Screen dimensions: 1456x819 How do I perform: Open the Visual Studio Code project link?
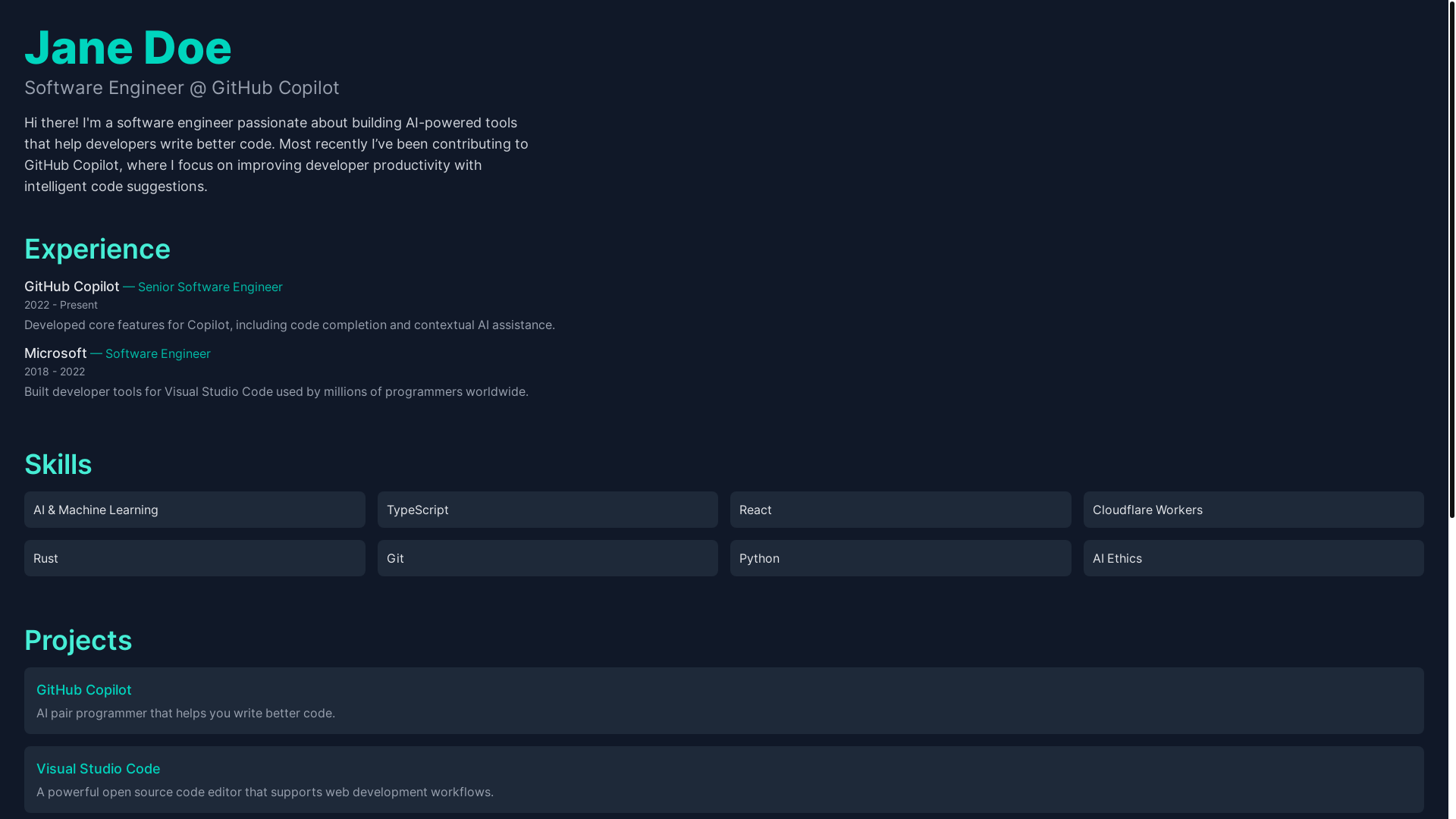(x=99, y=769)
